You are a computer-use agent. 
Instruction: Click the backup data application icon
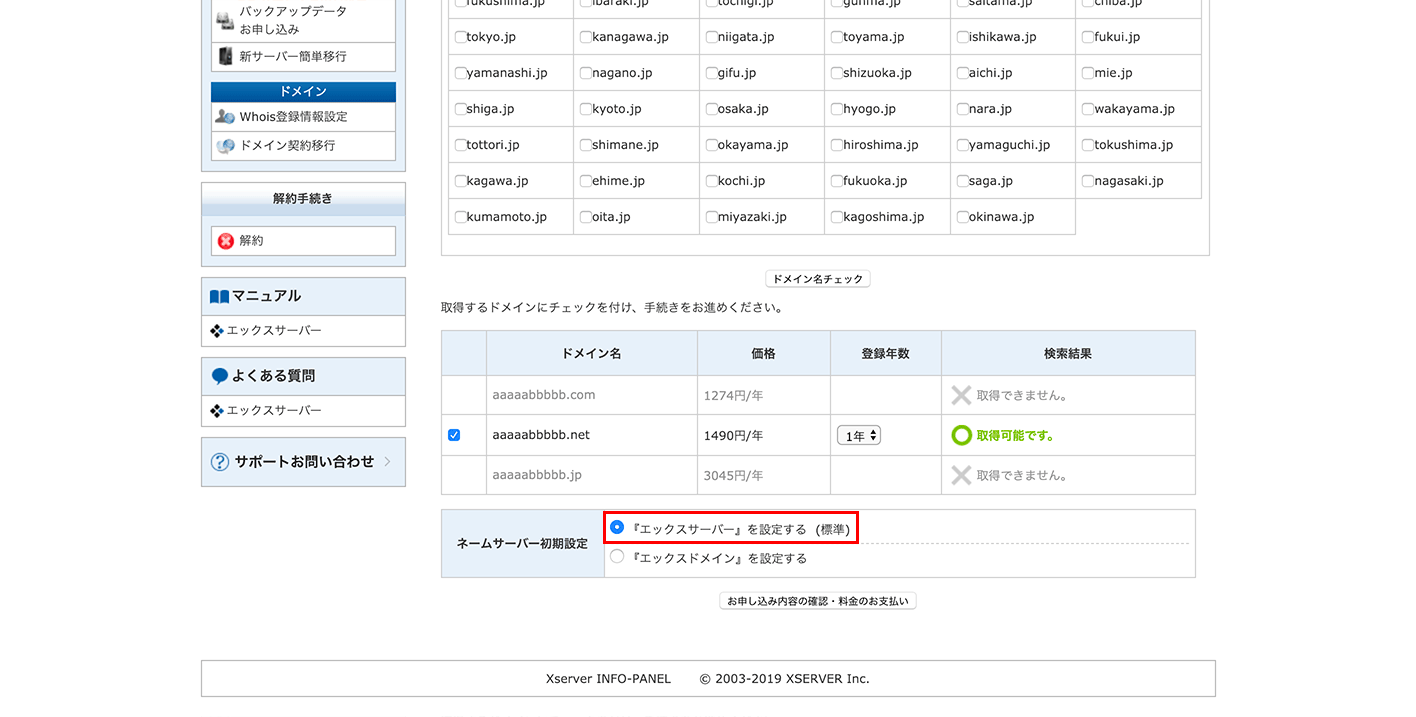(225, 20)
